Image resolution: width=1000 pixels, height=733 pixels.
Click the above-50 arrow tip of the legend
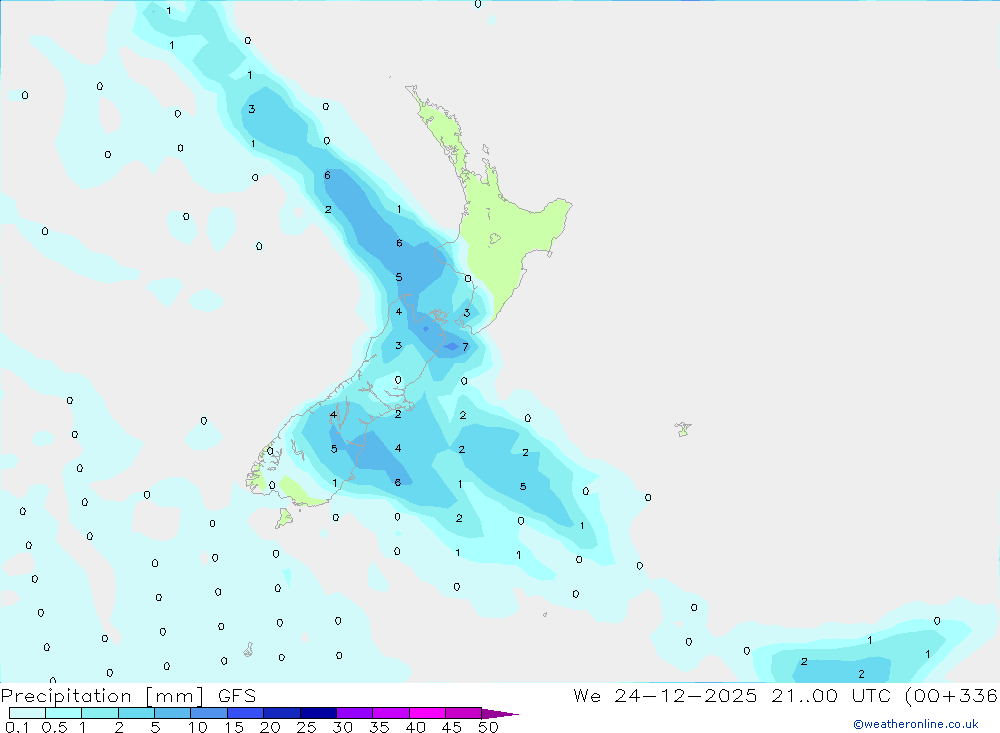point(500,714)
